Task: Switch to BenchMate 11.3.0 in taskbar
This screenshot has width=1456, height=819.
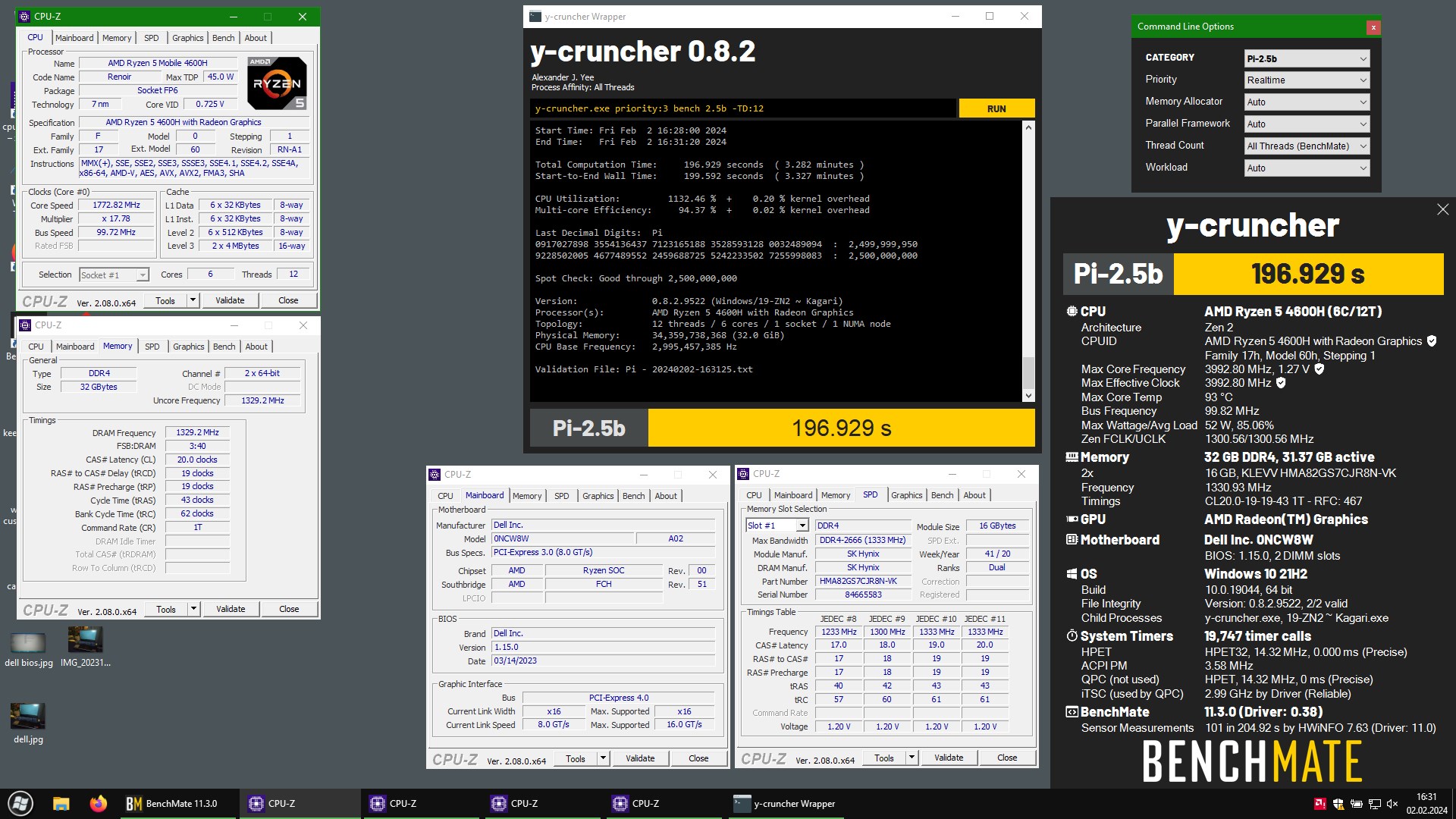Action: coord(180,804)
